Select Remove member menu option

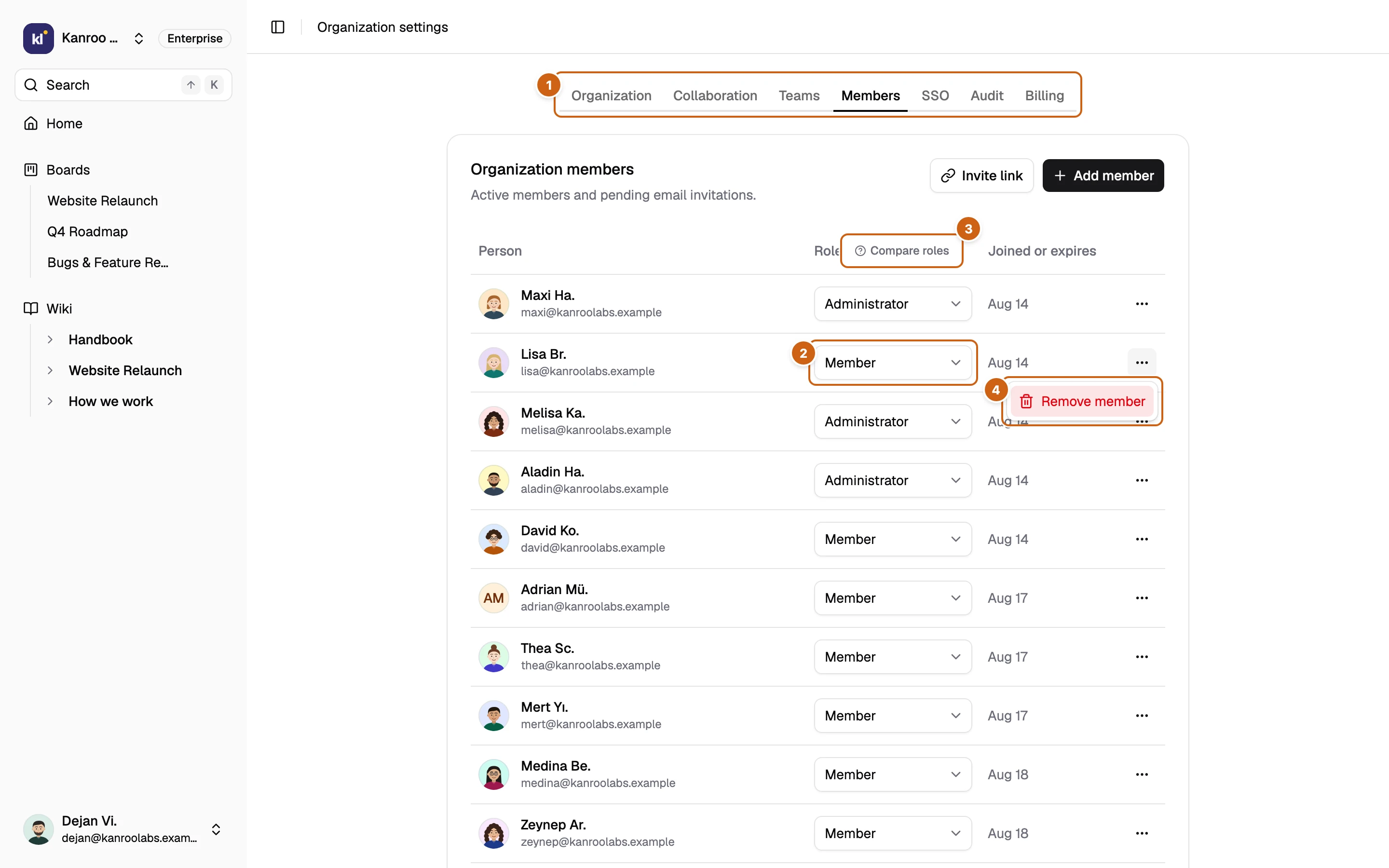pos(1082,401)
